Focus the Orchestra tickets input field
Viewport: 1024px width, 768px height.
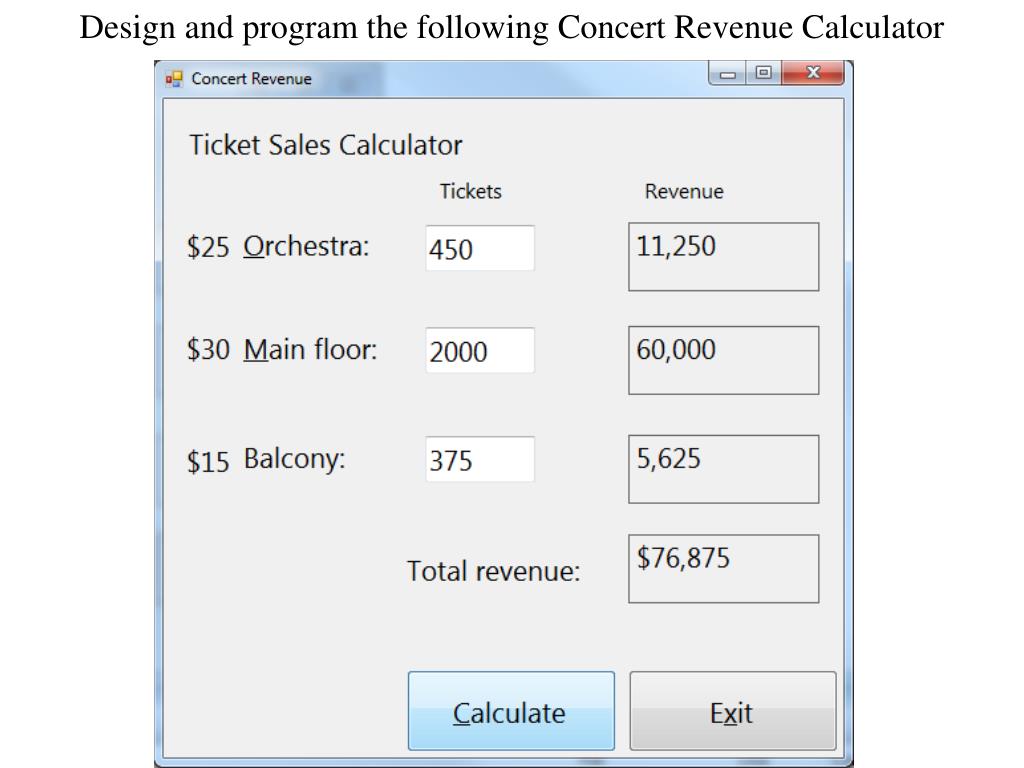coord(480,248)
